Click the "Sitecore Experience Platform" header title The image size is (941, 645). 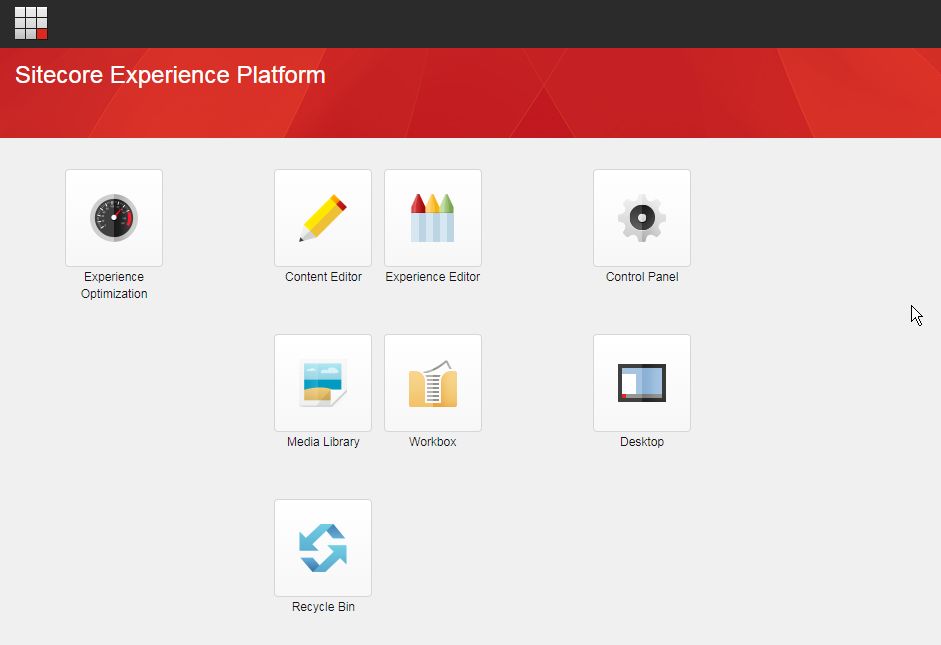coord(170,75)
